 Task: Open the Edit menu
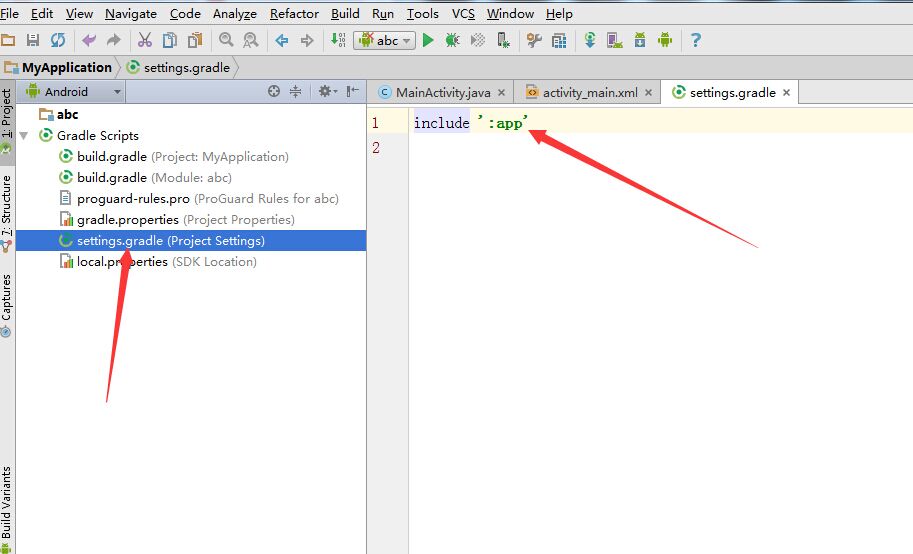tap(42, 13)
